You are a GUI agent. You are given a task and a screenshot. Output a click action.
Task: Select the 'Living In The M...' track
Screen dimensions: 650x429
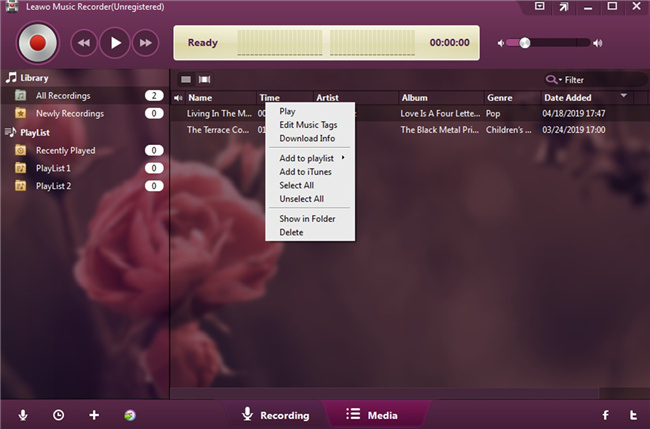tap(219, 114)
